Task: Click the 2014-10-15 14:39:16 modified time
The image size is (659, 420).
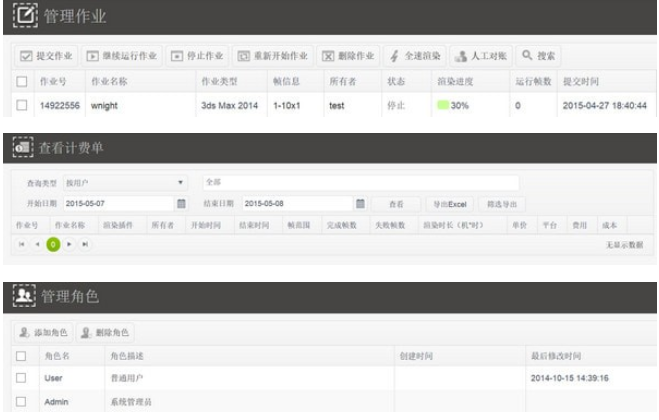Action: tap(569, 378)
